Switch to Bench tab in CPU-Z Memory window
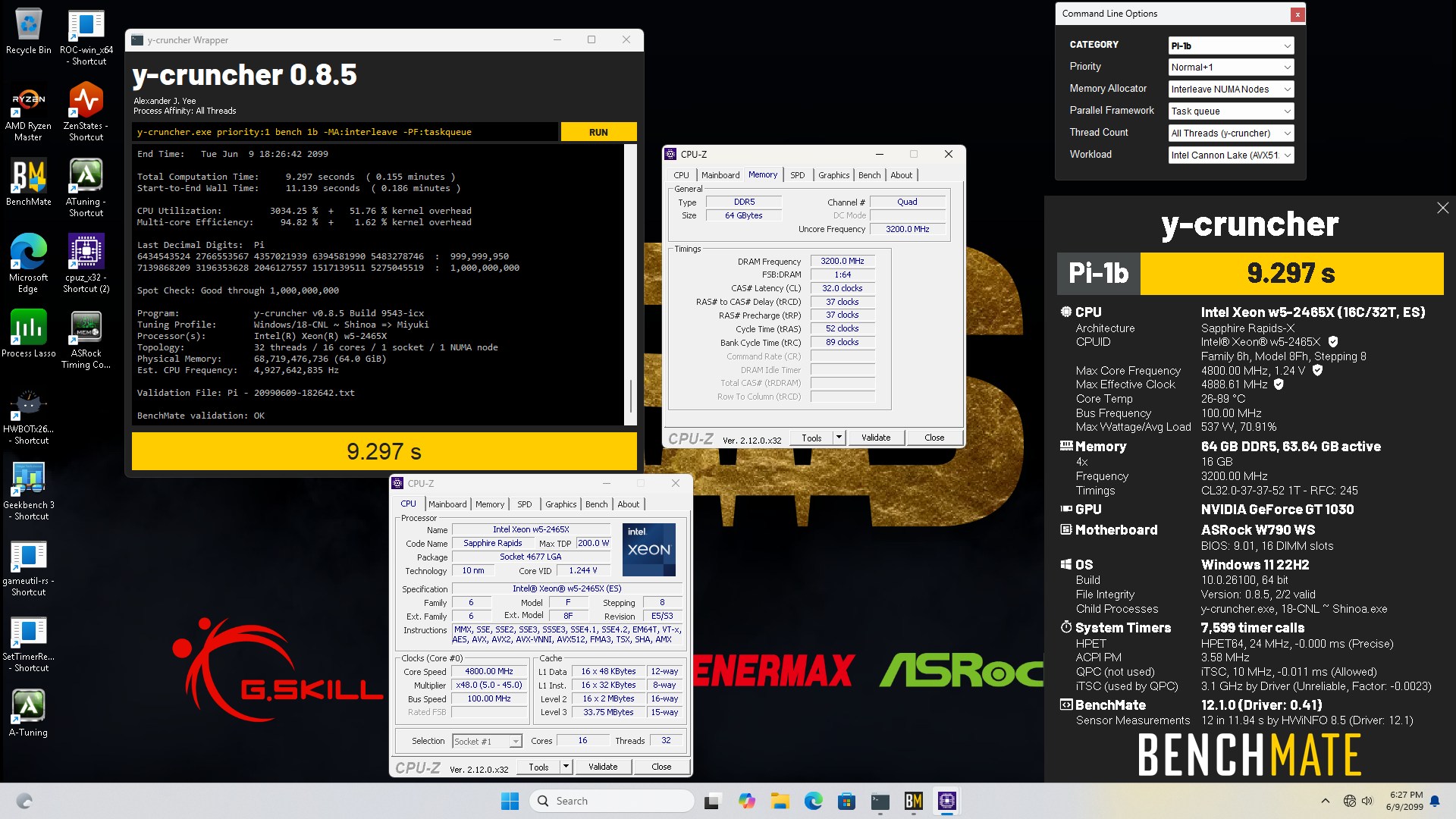 click(870, 175)
